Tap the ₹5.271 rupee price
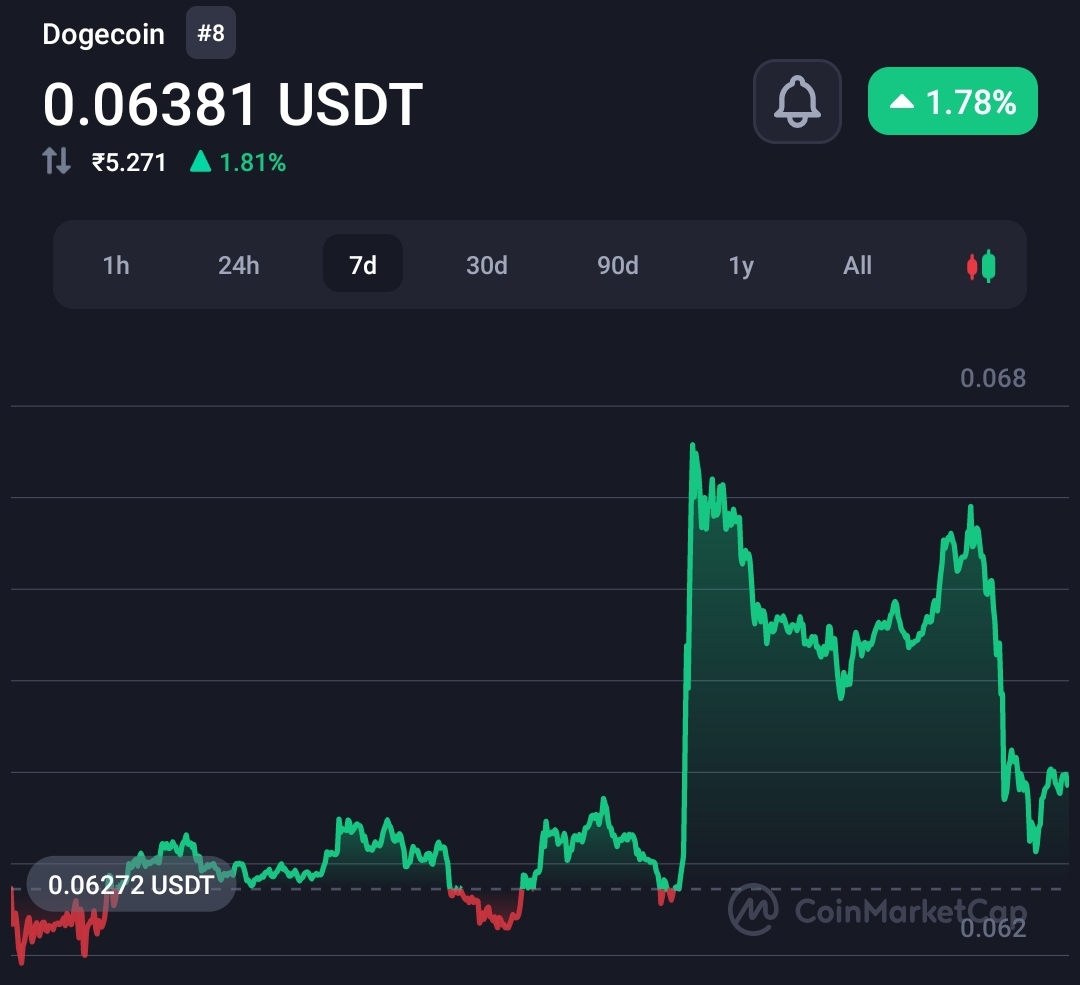Viewport: 1080px width, 985px height. tap(129, 163)
